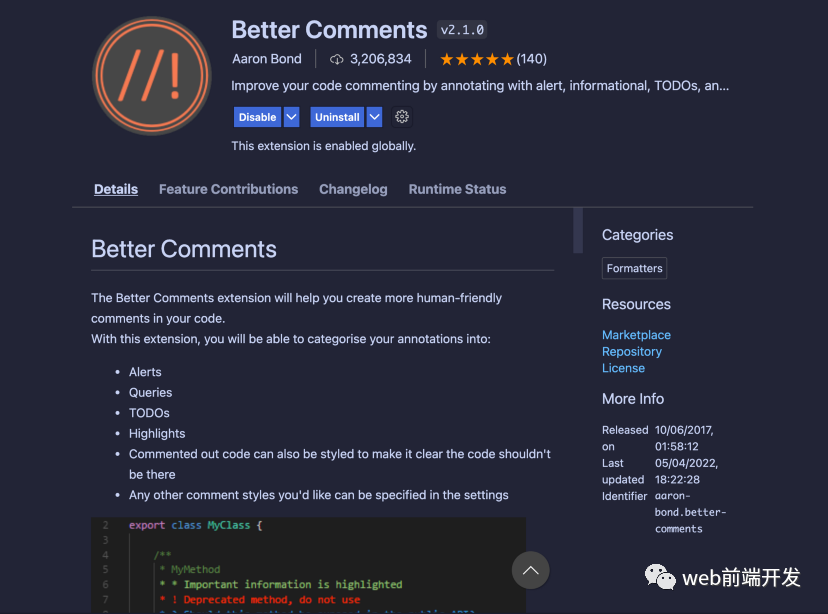Expand the Uninstall dropdown arrow
Viewport: 828px width, 614px height.
point(374,117)
